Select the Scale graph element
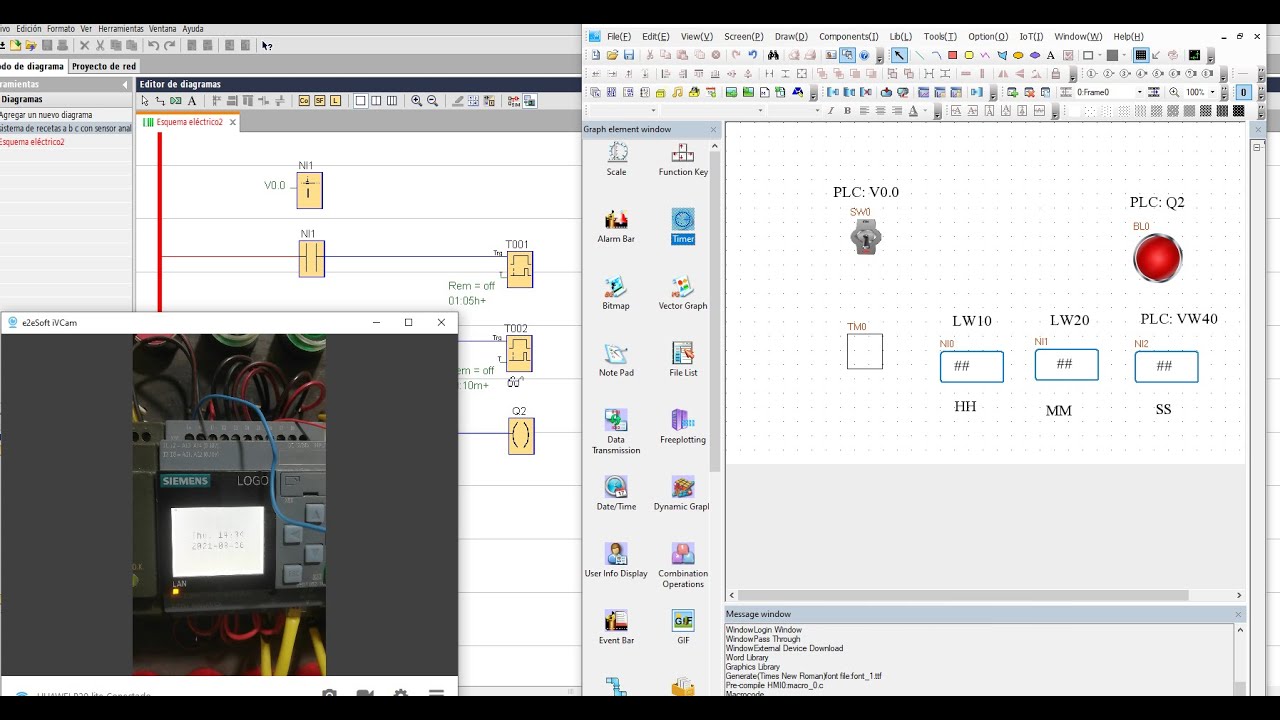Image resolution: width=1280 pixels, height=720 pixels. pos(617,159)
